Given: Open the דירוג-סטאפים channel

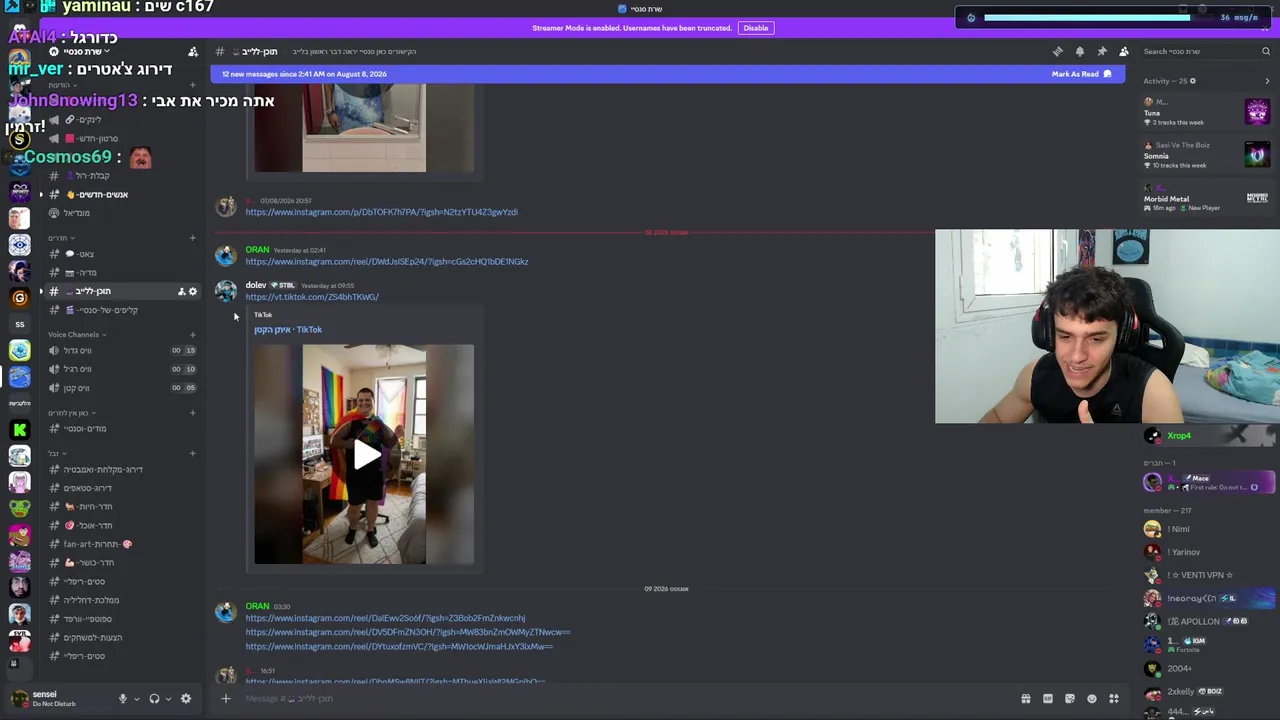Looking at the screenshot, I should pyautogui.click(x=122, y=488).
